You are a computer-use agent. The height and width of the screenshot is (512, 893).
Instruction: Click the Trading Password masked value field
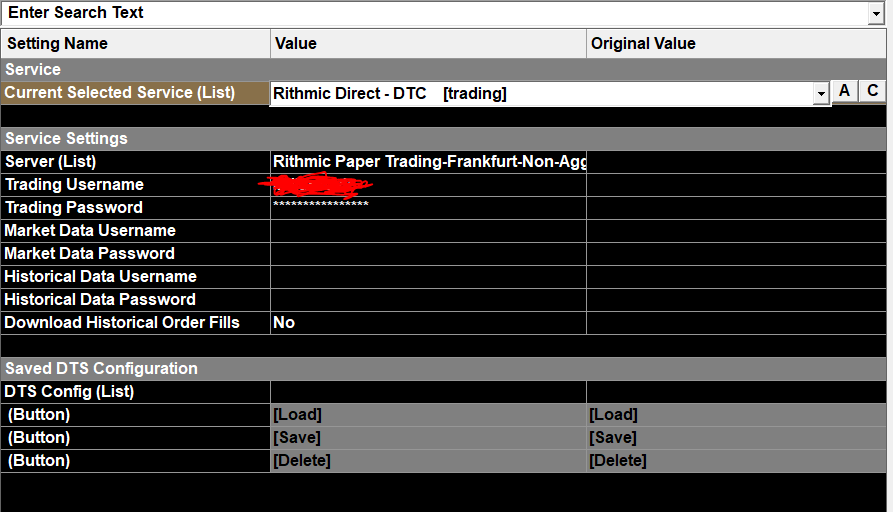428,208
